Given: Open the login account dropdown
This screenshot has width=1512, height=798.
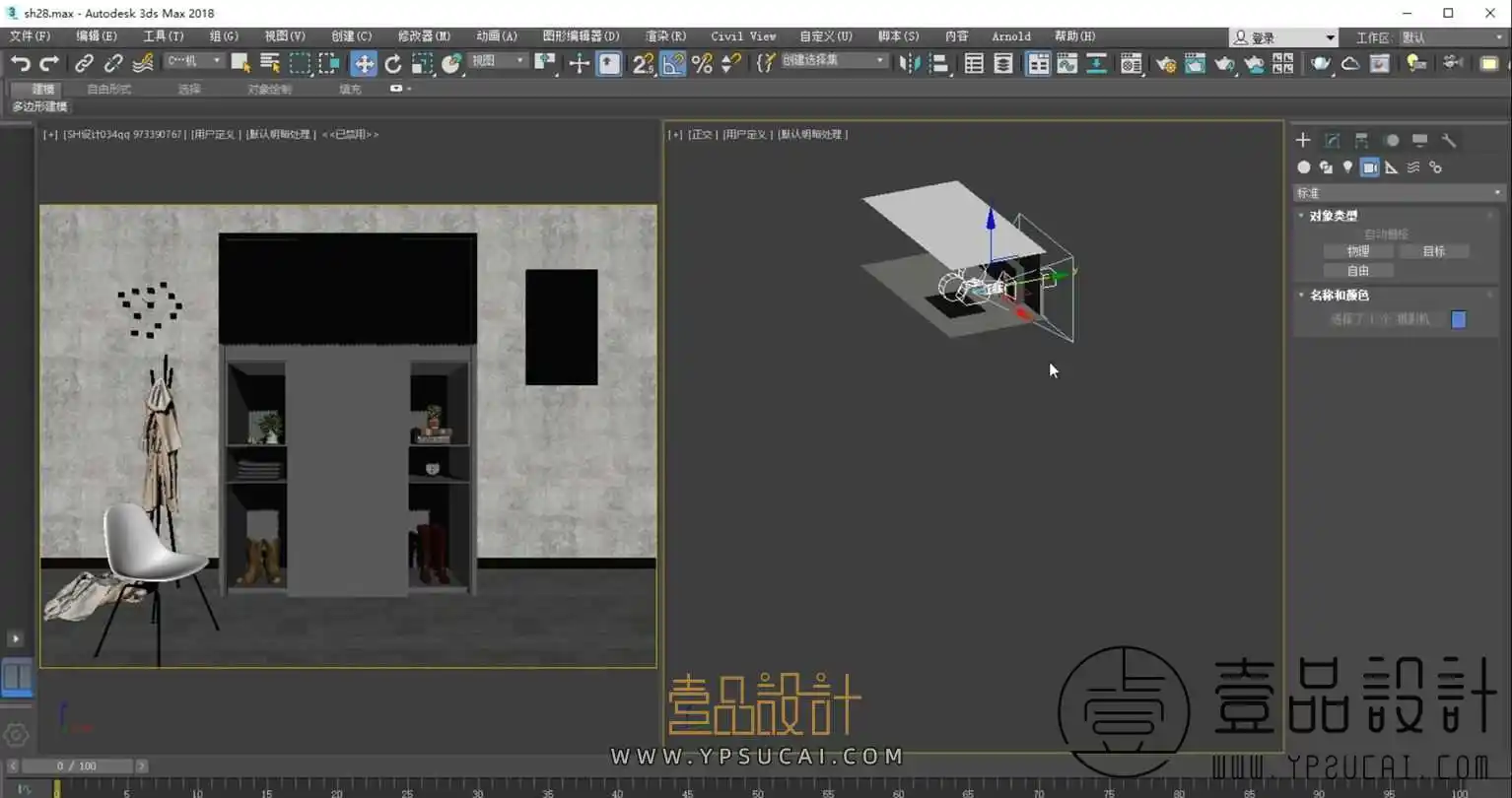Looking at the screenshot, I should point(1284,37).
